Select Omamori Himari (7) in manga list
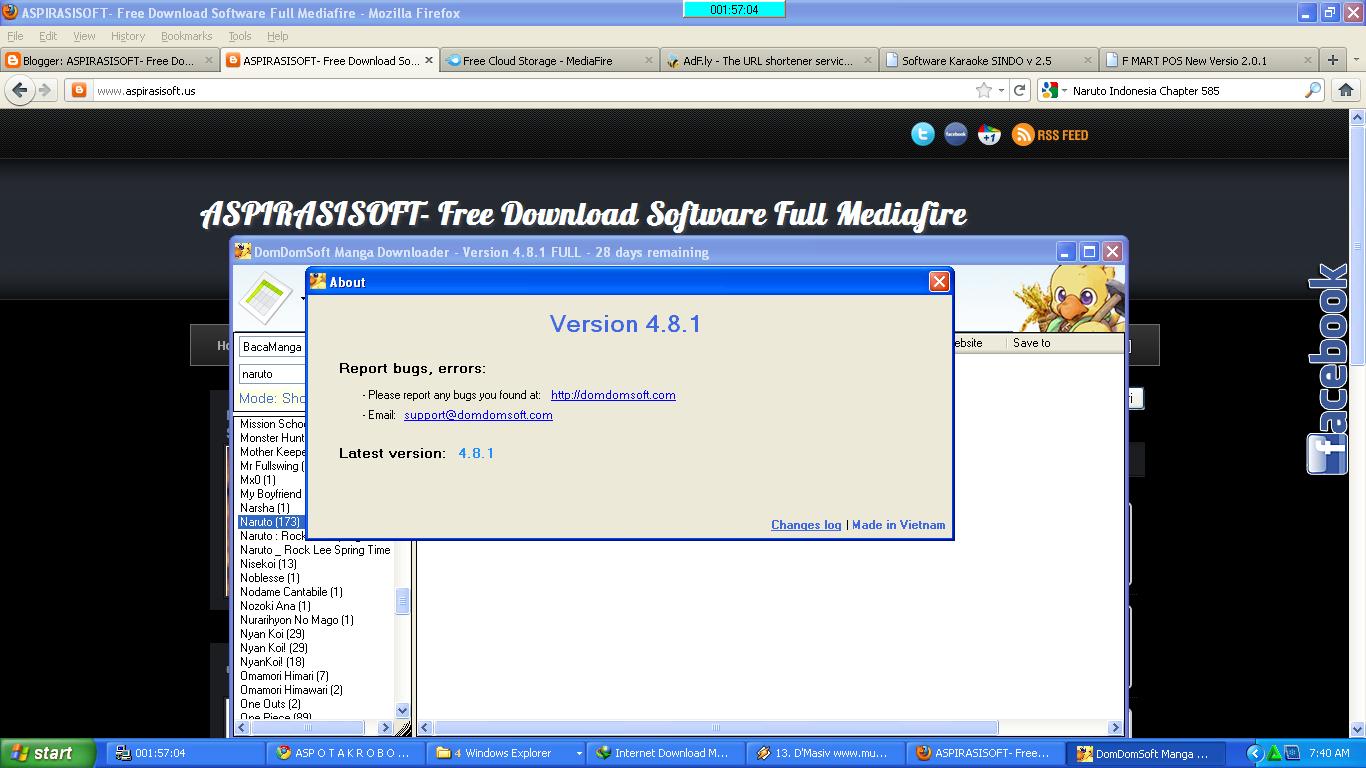 pyautogui.click(x=284, y=676)
